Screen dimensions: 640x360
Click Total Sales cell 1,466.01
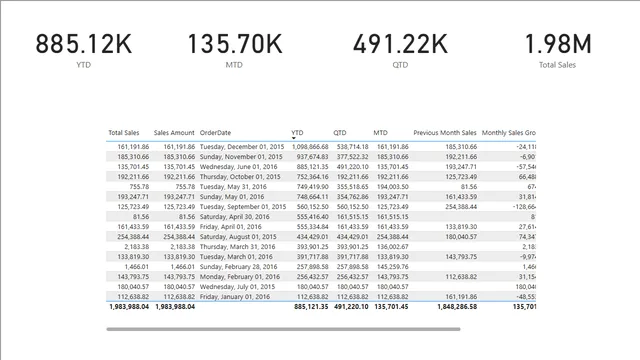(x=137, y=267)
